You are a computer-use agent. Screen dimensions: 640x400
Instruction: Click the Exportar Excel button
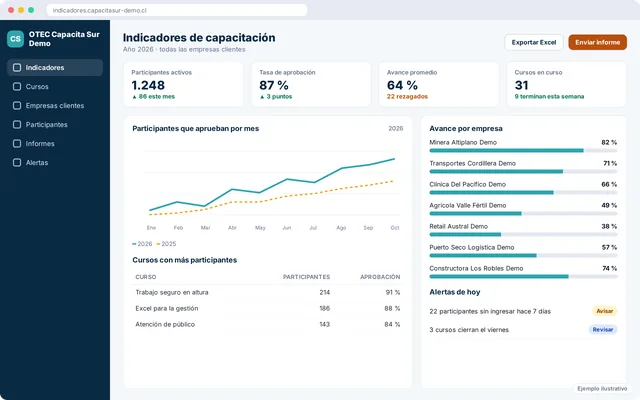pyautogui.click(x=534, y=42)
